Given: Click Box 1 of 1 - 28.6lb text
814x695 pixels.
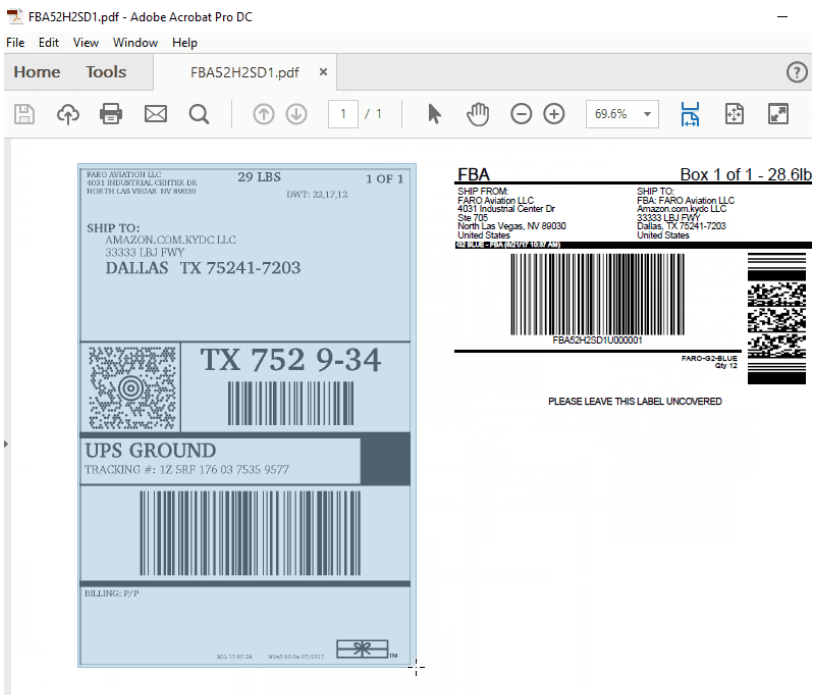Looking at the screenshot, I should [745, 174].
